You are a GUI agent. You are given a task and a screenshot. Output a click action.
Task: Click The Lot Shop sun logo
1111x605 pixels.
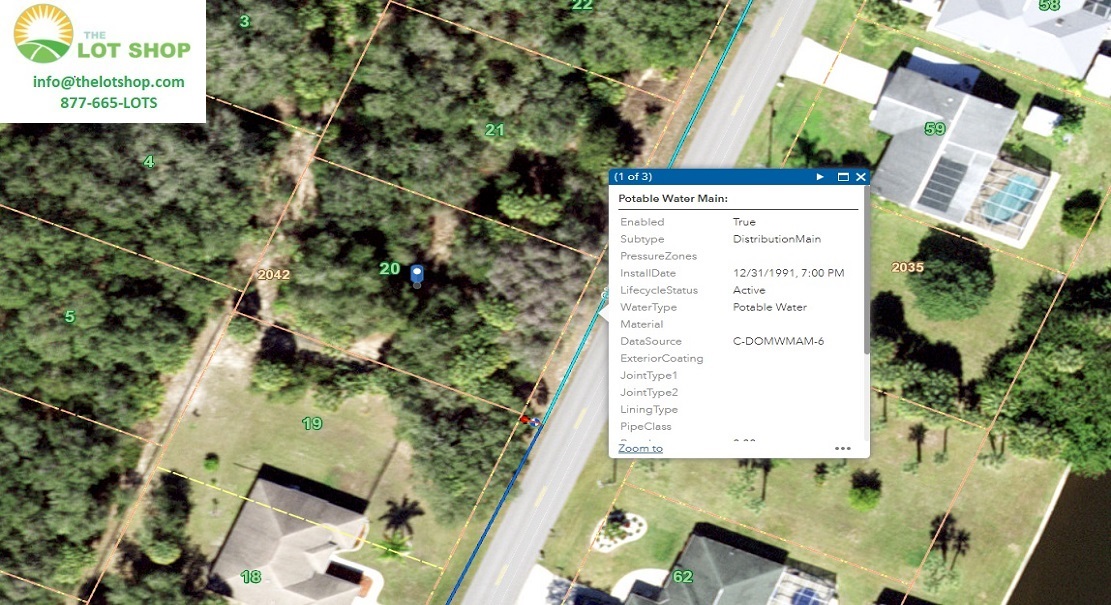(x=43, y=33)
